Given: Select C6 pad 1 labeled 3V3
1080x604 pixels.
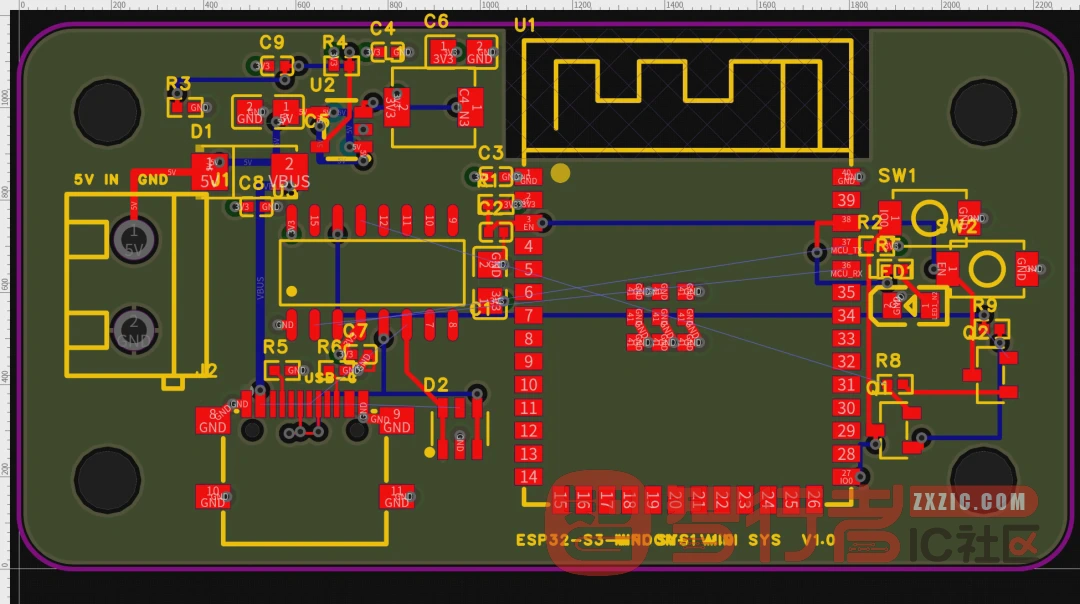Looking at the screenshot, I should point(443,52).
